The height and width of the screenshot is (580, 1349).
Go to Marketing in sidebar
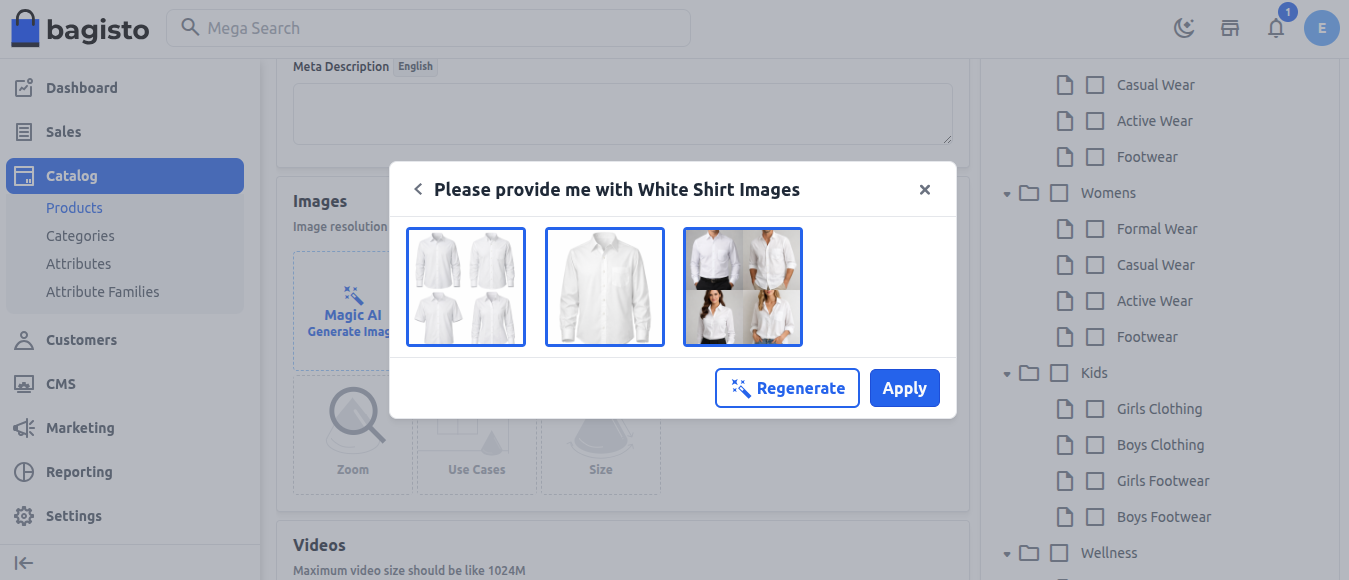click(x=80, y=428)
